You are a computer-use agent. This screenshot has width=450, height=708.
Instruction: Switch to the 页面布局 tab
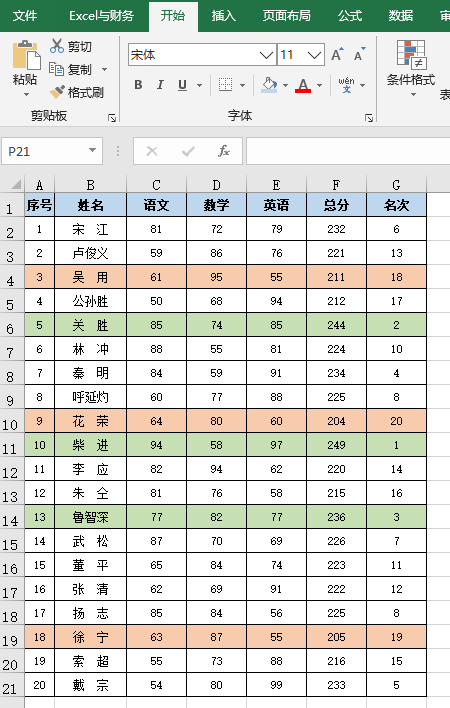(x=287, y=16)
